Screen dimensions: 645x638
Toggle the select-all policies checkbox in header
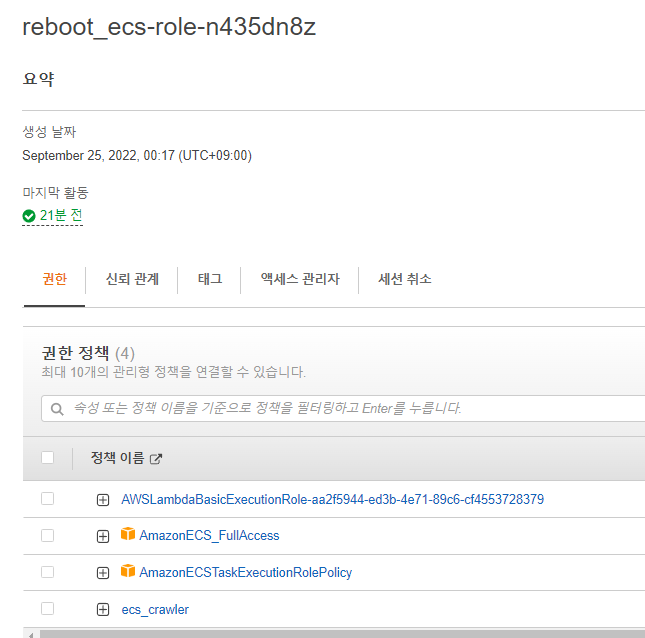[x=47, y=458]
